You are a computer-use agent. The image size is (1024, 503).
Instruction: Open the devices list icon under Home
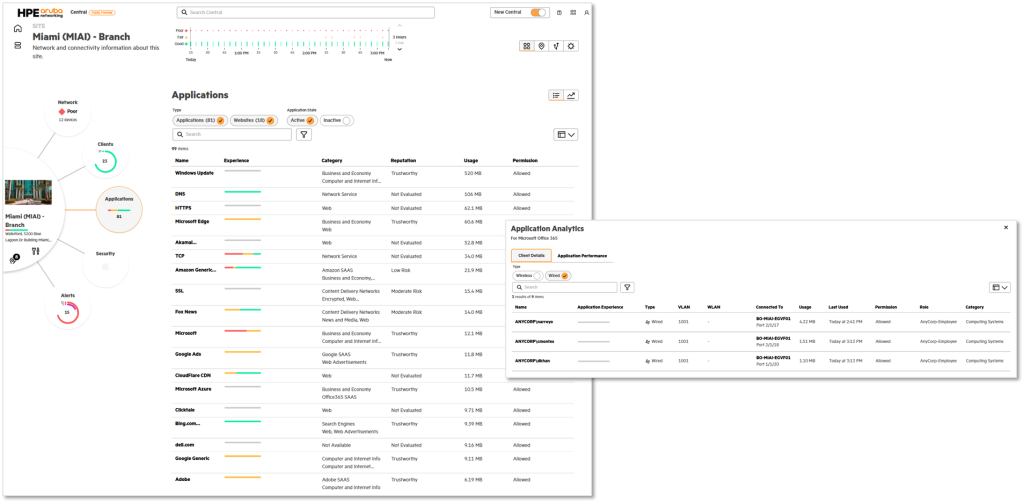18,45
